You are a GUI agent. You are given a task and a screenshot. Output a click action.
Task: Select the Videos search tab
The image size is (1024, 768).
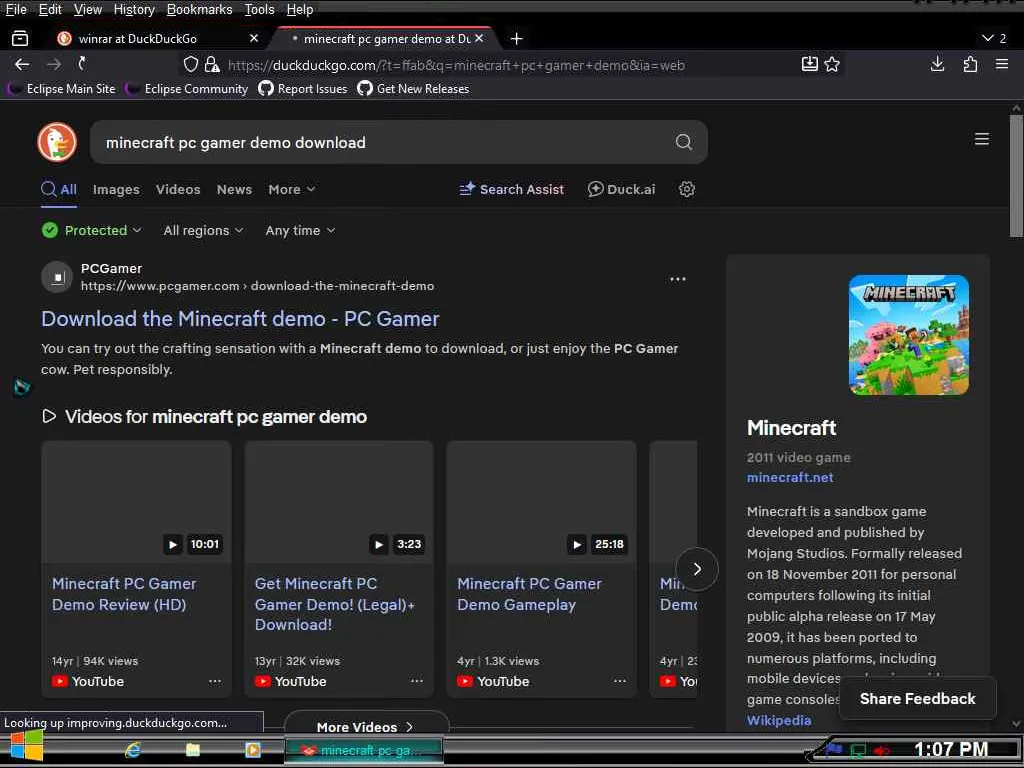[x=178, y=189]
